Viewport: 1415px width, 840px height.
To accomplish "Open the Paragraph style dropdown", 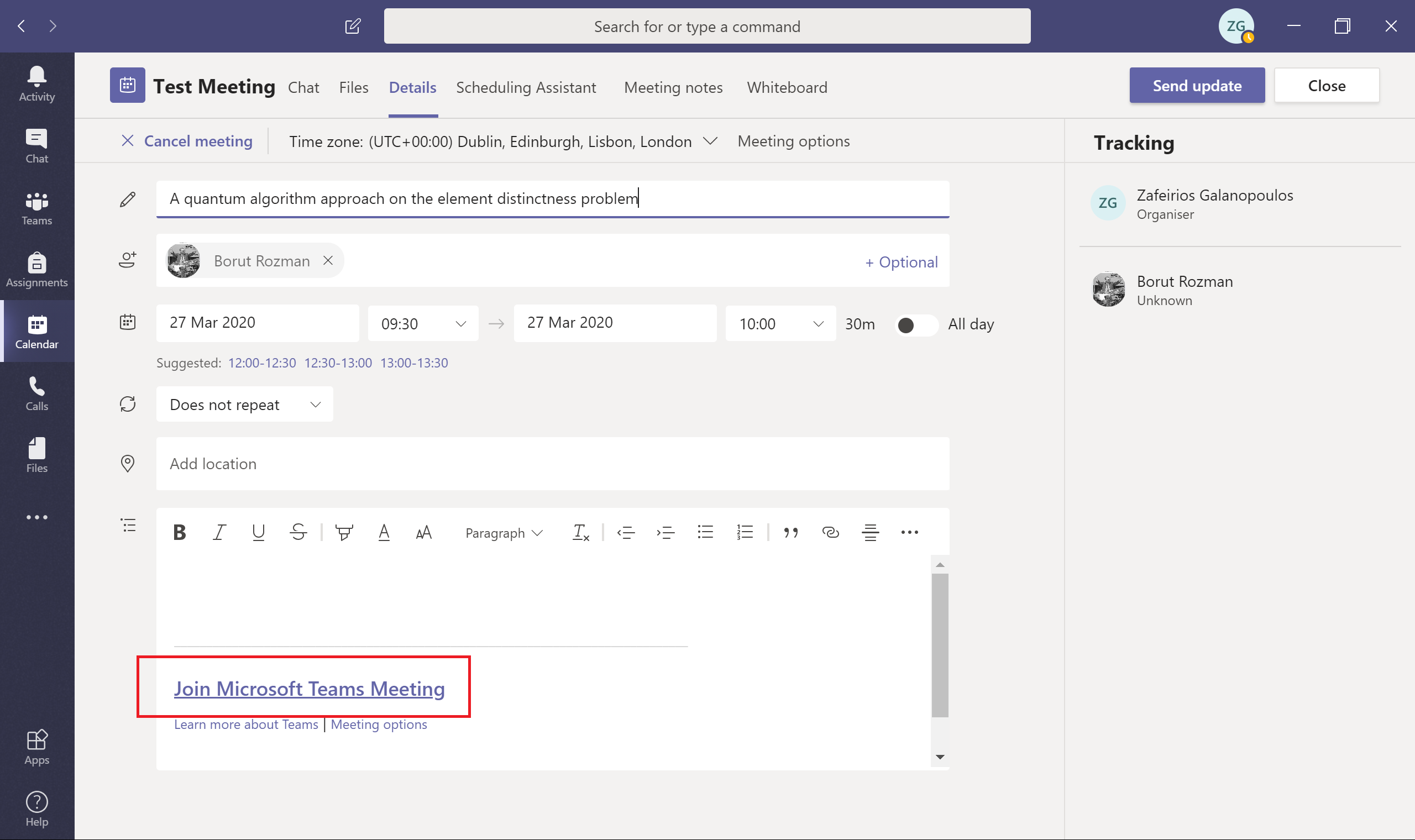I will point(504,533).
